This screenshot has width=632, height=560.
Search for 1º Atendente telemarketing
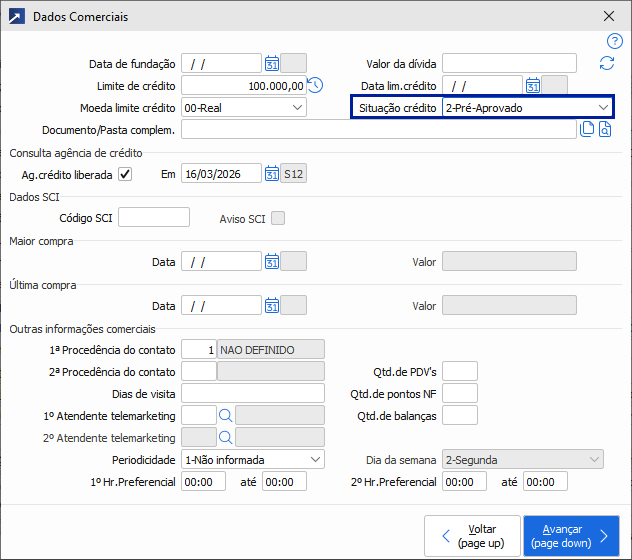(x=225, y=415)
